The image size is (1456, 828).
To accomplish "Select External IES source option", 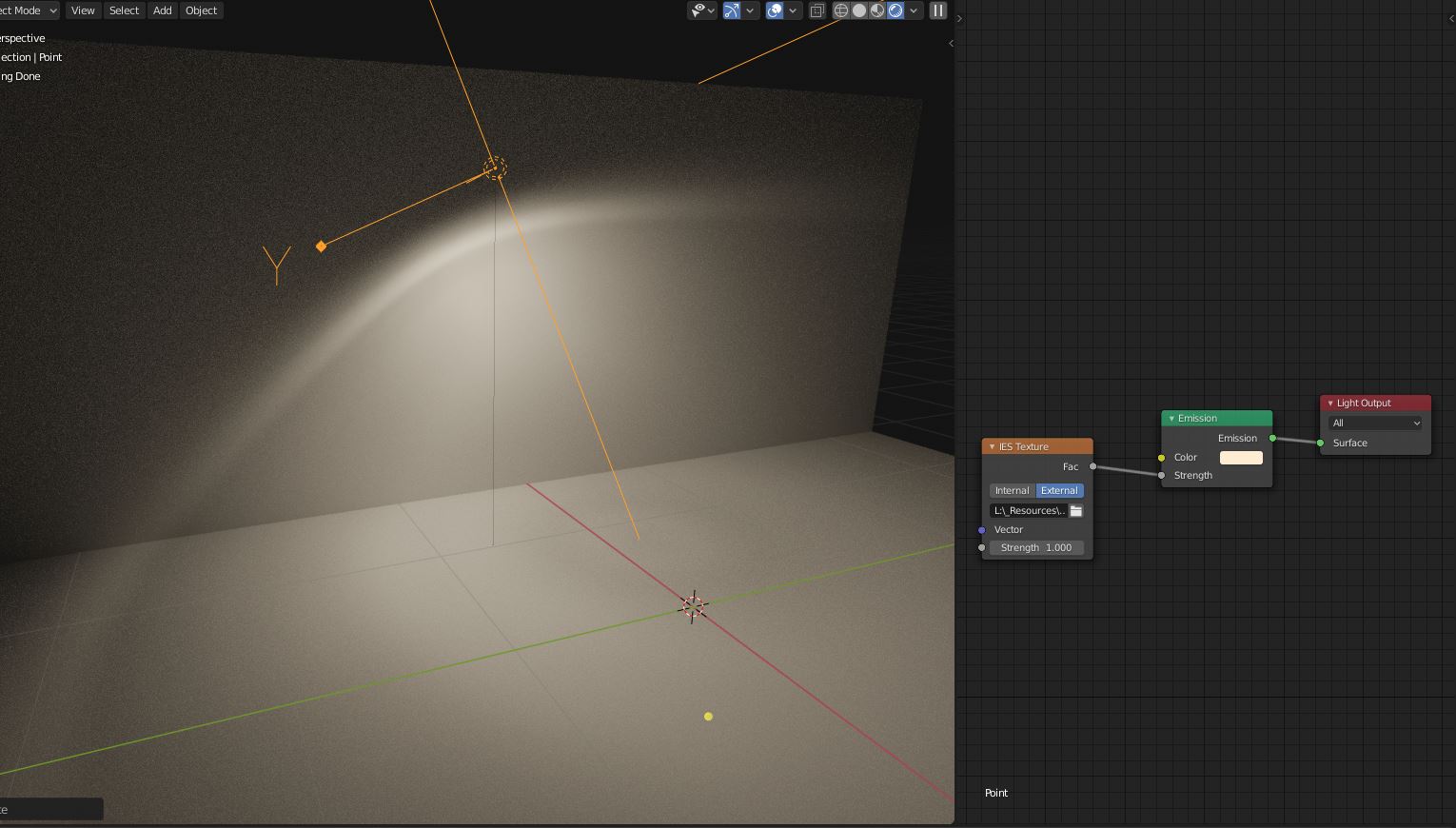I will [1059, 490].
